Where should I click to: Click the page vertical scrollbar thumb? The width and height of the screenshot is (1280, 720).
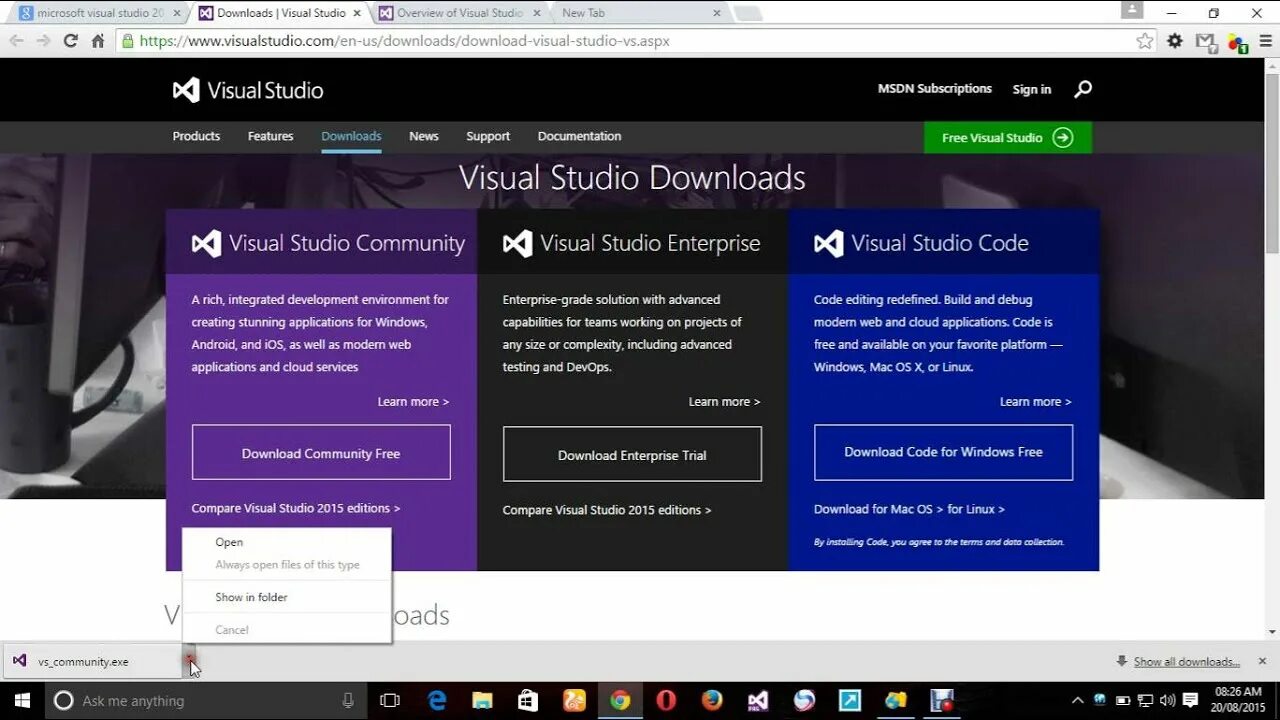pos(1272,162)
